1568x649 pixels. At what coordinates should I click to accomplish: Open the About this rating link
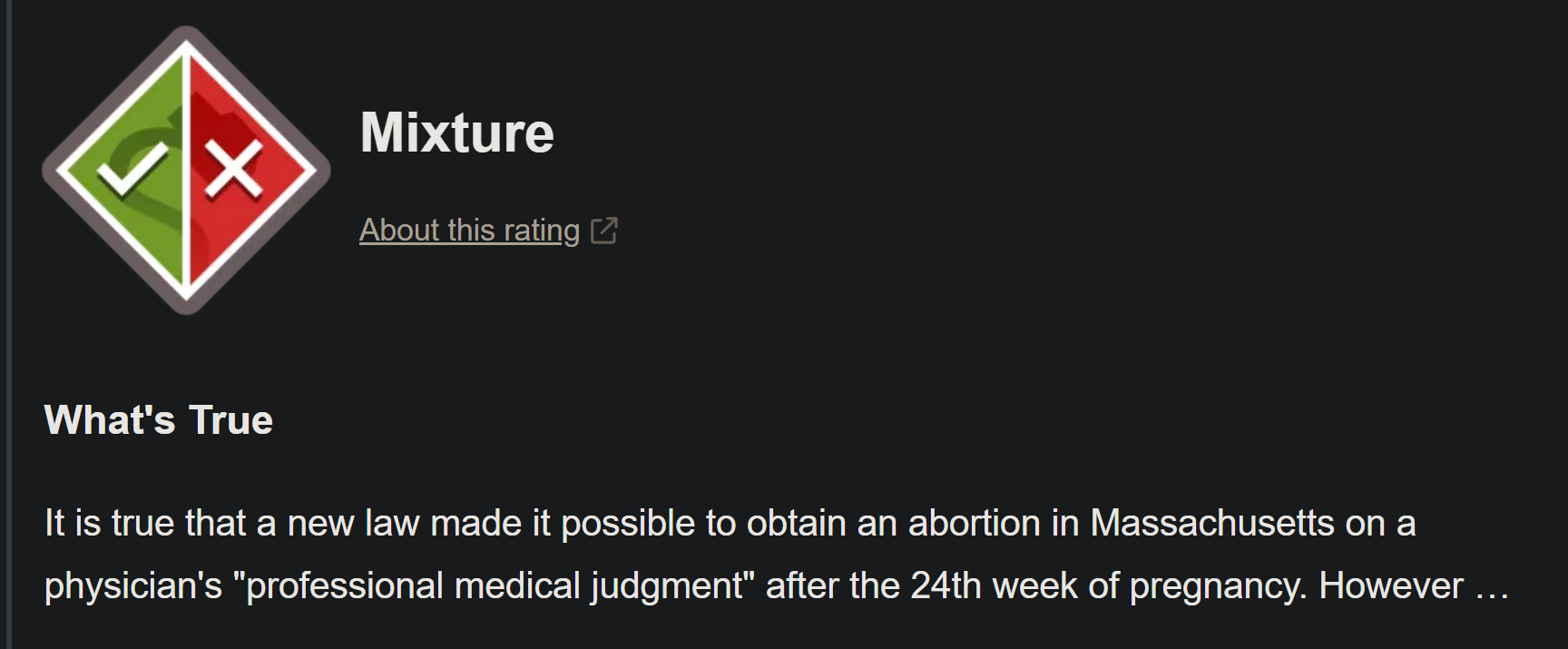[x=469, y=231]
